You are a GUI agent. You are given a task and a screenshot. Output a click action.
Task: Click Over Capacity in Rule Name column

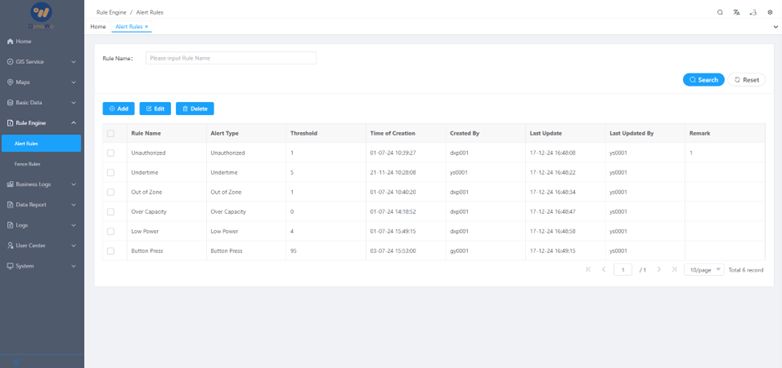point(149,212)
